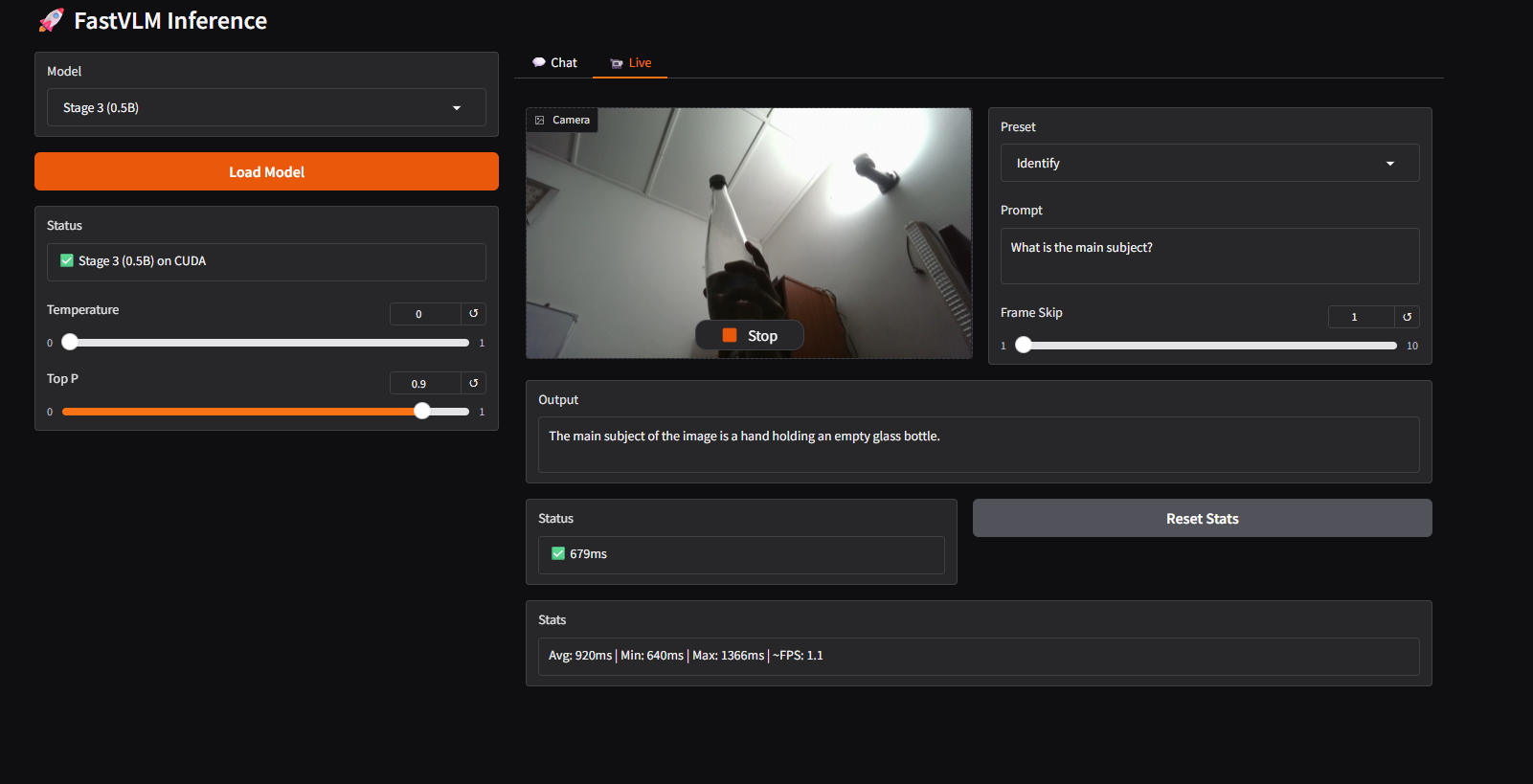
Task: Reset the Temperature value icon
Action: (x=473, y=314)
